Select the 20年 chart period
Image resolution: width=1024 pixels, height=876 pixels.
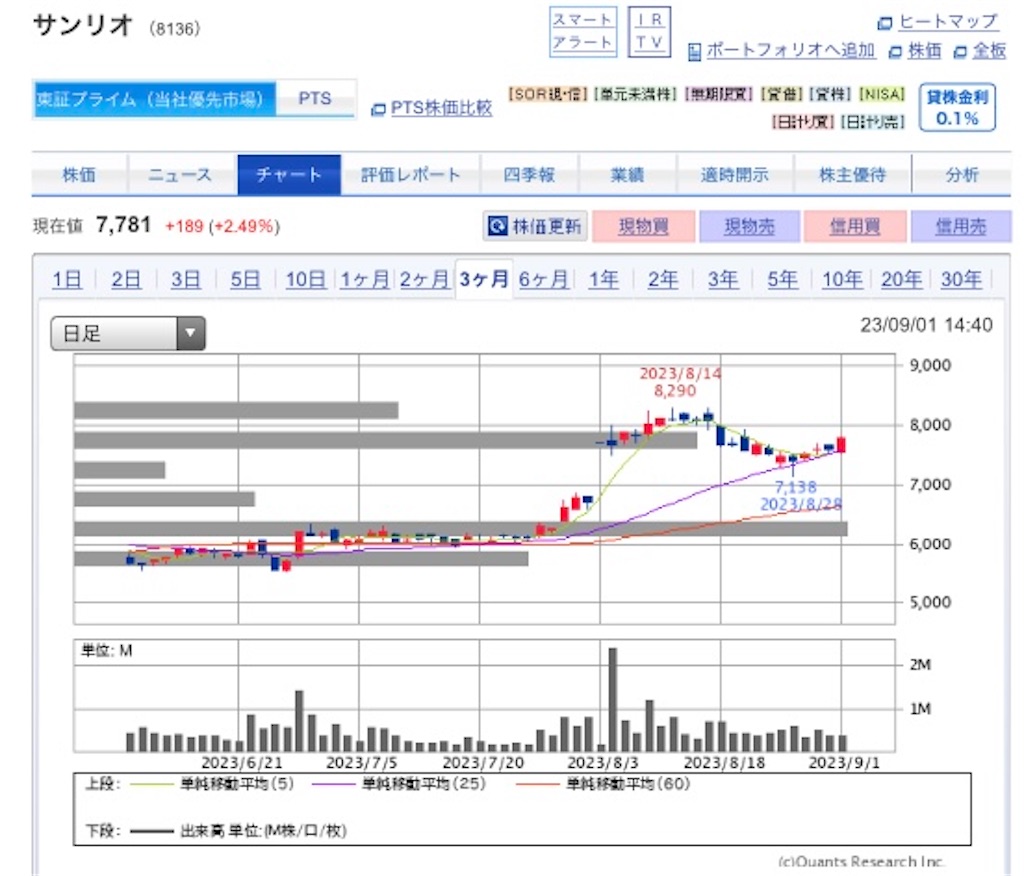tap(902, 280)
